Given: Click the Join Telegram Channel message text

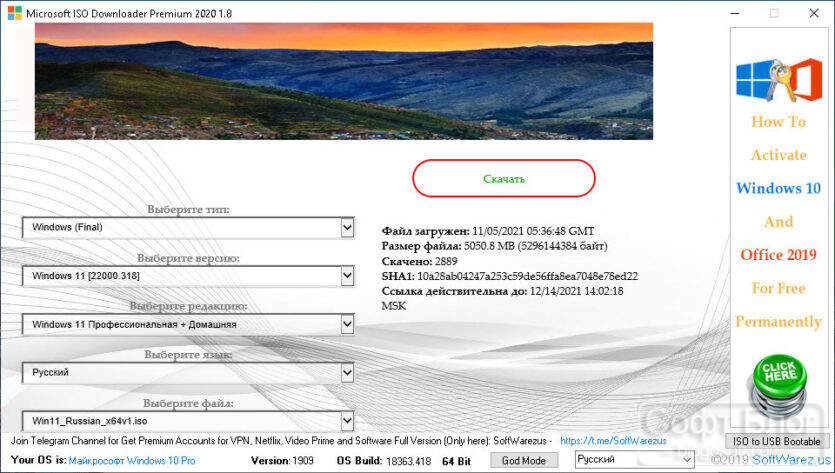Looking at the screenshot, I should (x=281, y=441).
